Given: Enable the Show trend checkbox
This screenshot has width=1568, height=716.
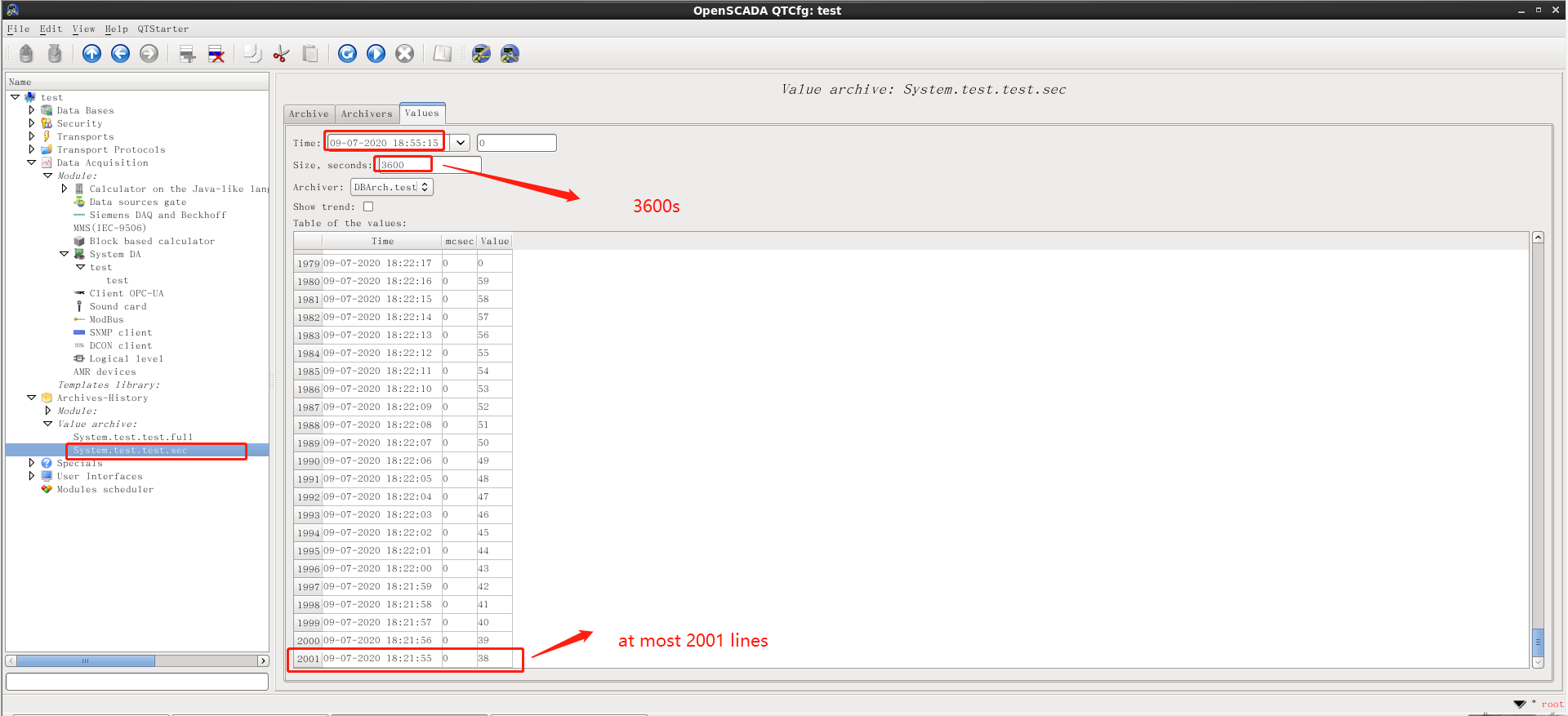Looking at the screenshot, I should (x=368, y=207).
